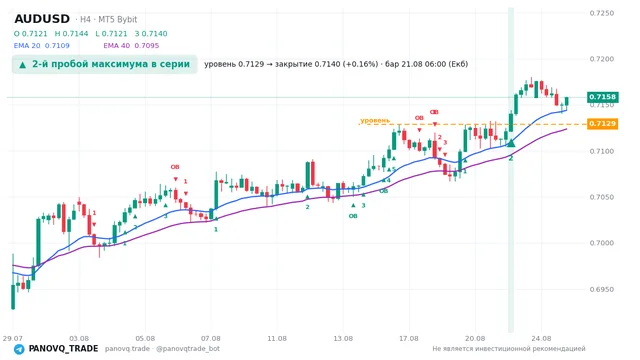This screenshot has height=360, width=640.
Task: Click the 0.7000 price axis label
Action: pos(602,243)
